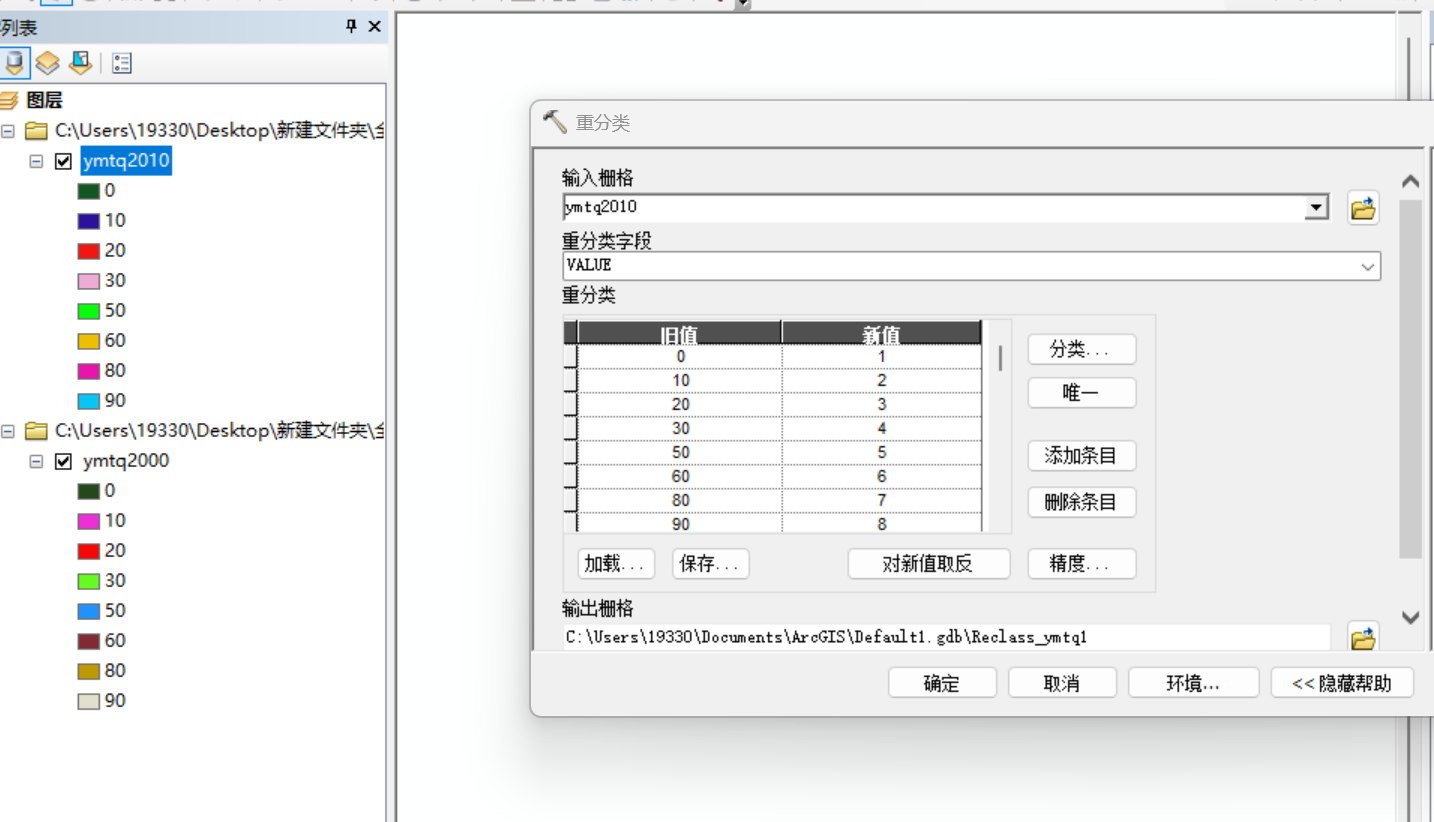Click yellow swatch 60 under ymtq2010
Screen dimensions: 1434x822
tap(89, 341)
